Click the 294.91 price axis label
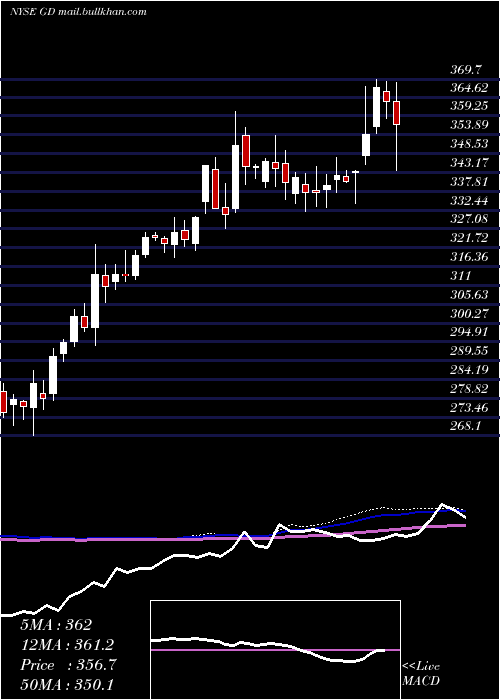This screenshot has height=700, width=500. point(469,332)
